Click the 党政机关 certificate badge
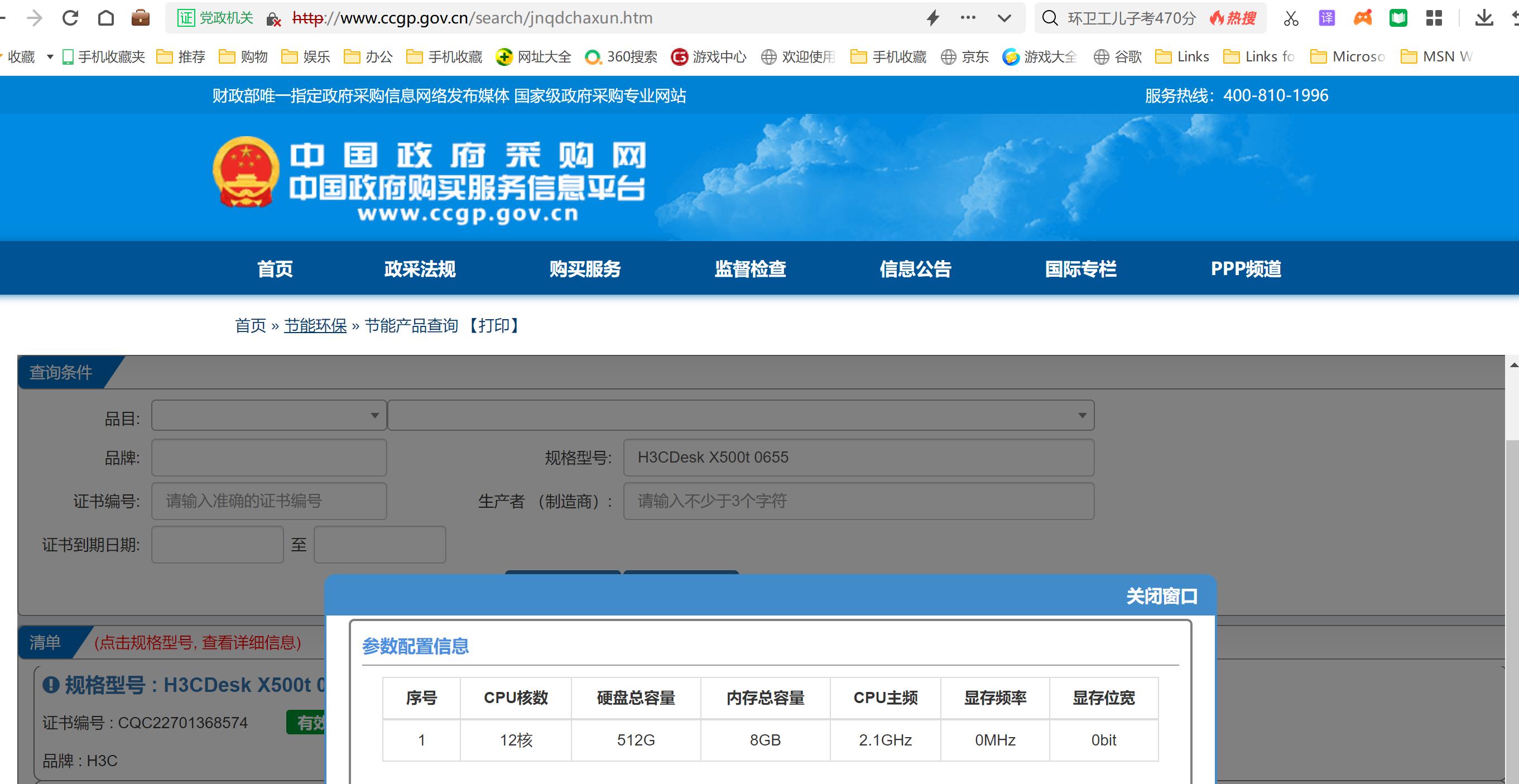The height and width of the screenshot is (784, 1519). tap(215, 18)
